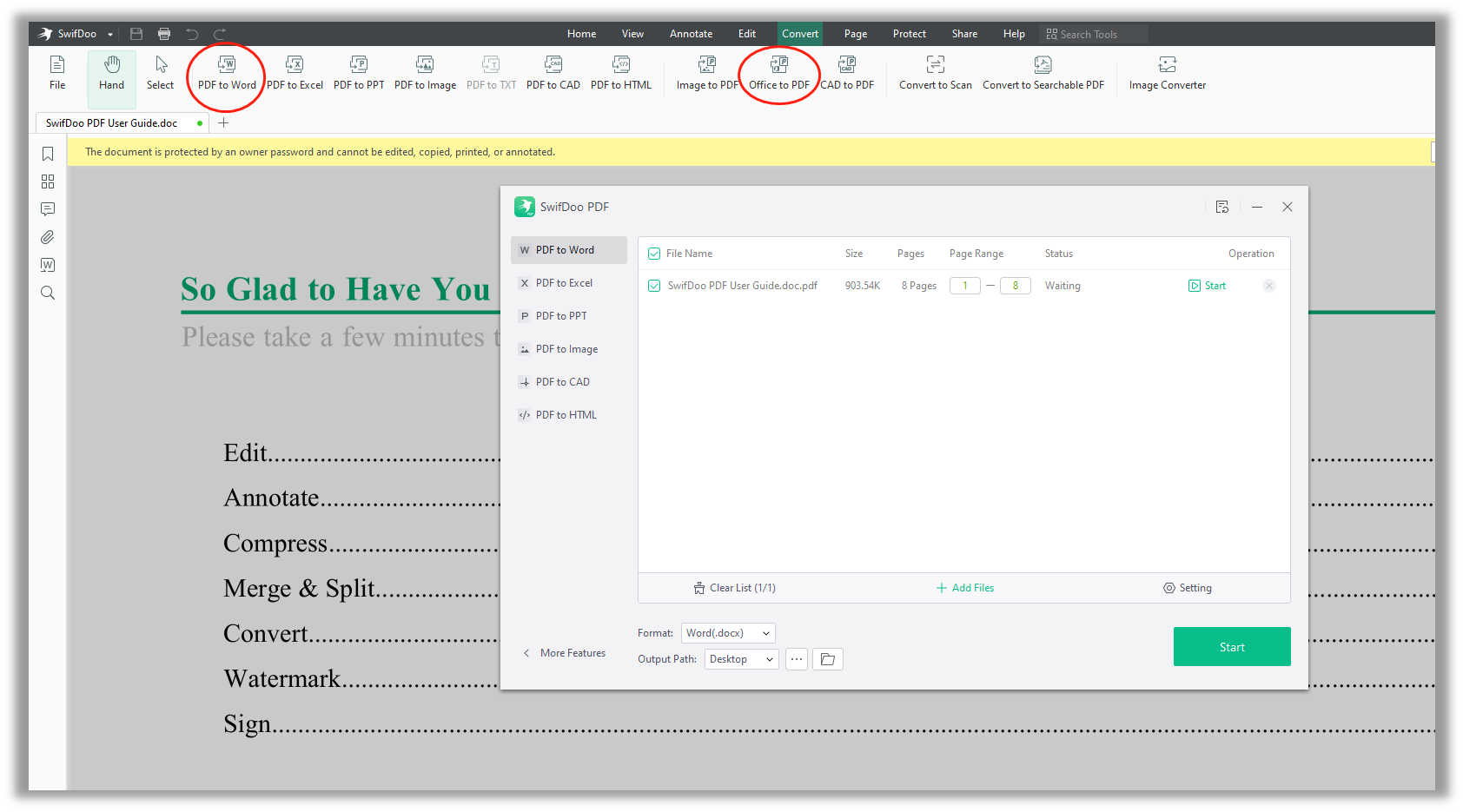This screenshot has height=812, width=1463.
Task: Click the Undo arrow icon
Action: 192,34
